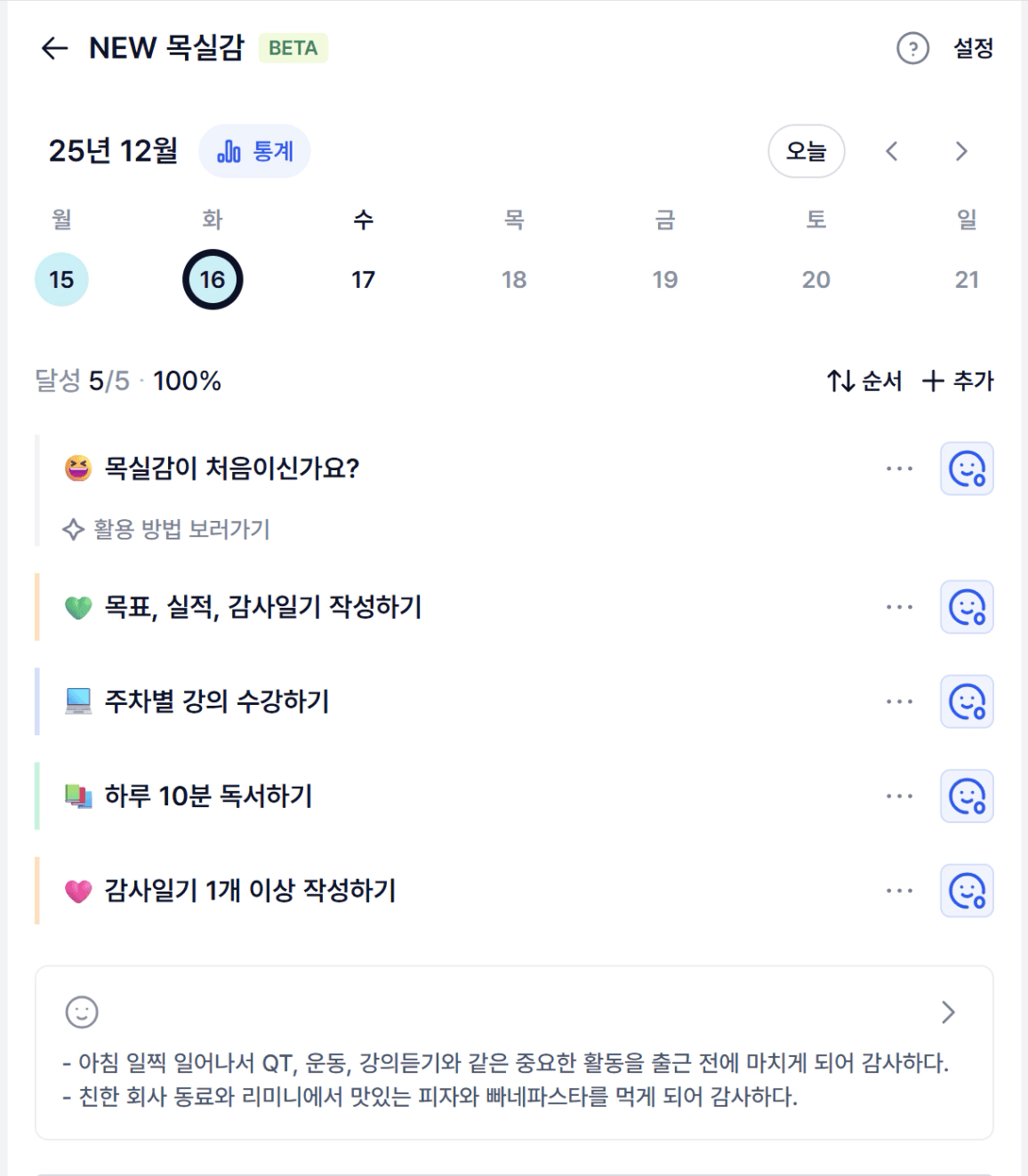This screenshot has height=1176, width=1028.
Task: Go to the next week
Action: (x=960, y=151)
